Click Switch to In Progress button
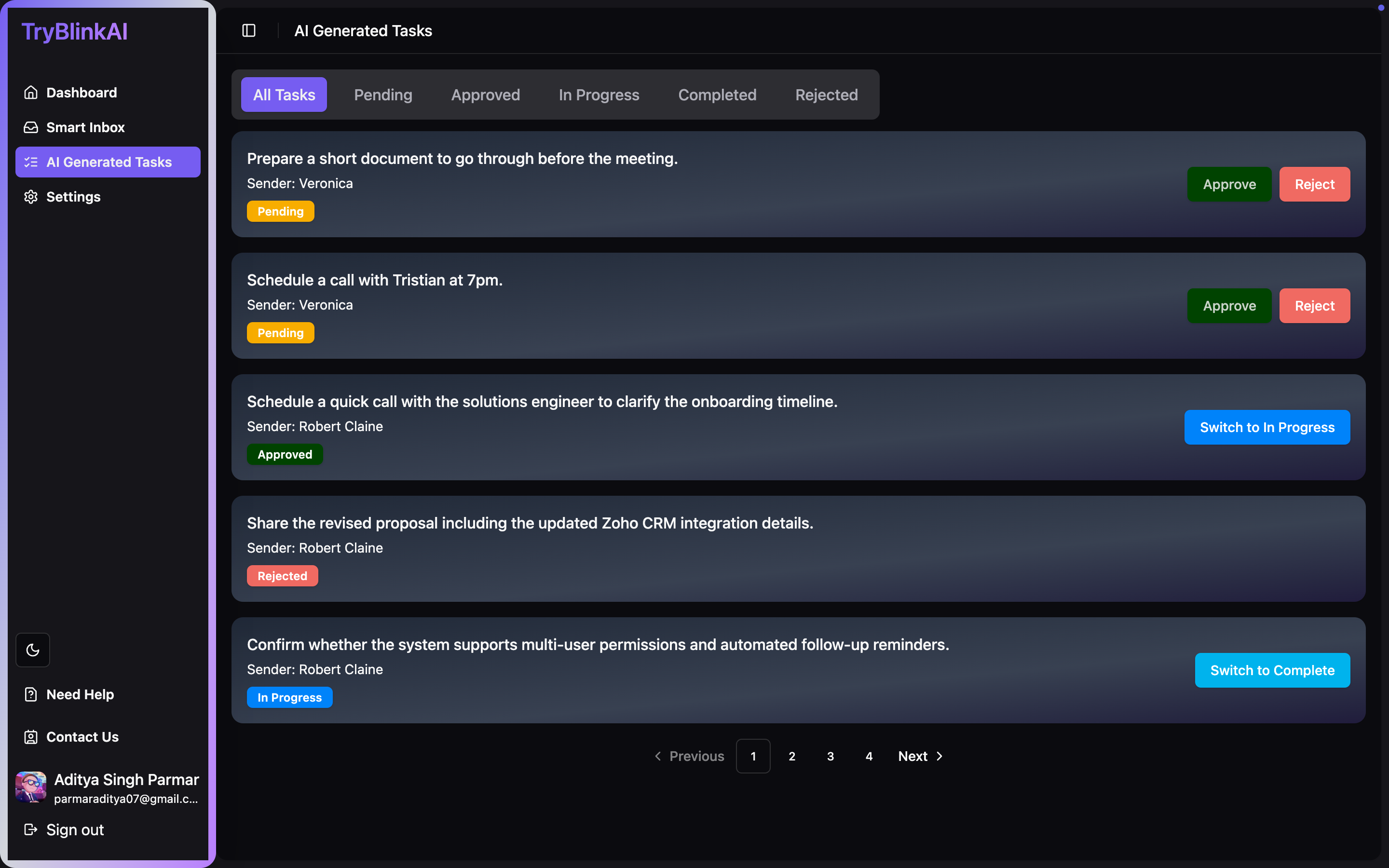 pyautogui.click(x=1267, y=427)
